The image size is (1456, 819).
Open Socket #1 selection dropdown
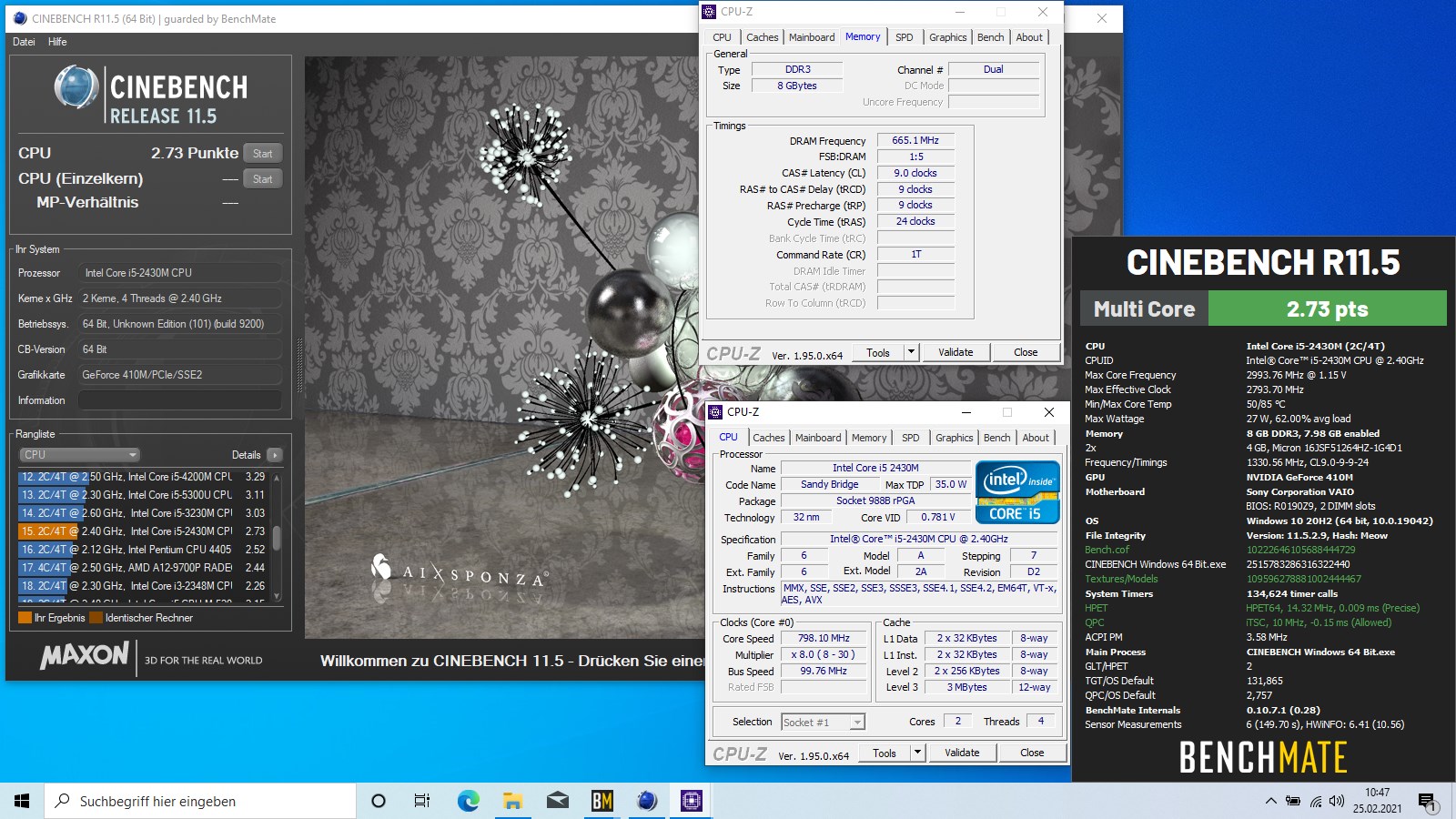[823, 723]
